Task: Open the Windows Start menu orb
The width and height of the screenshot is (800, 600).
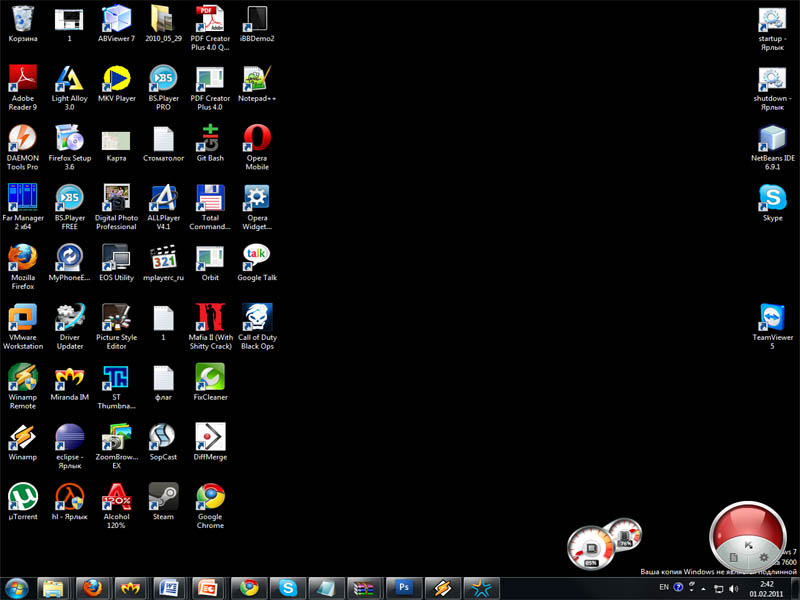Action: (x=17, y=588)
